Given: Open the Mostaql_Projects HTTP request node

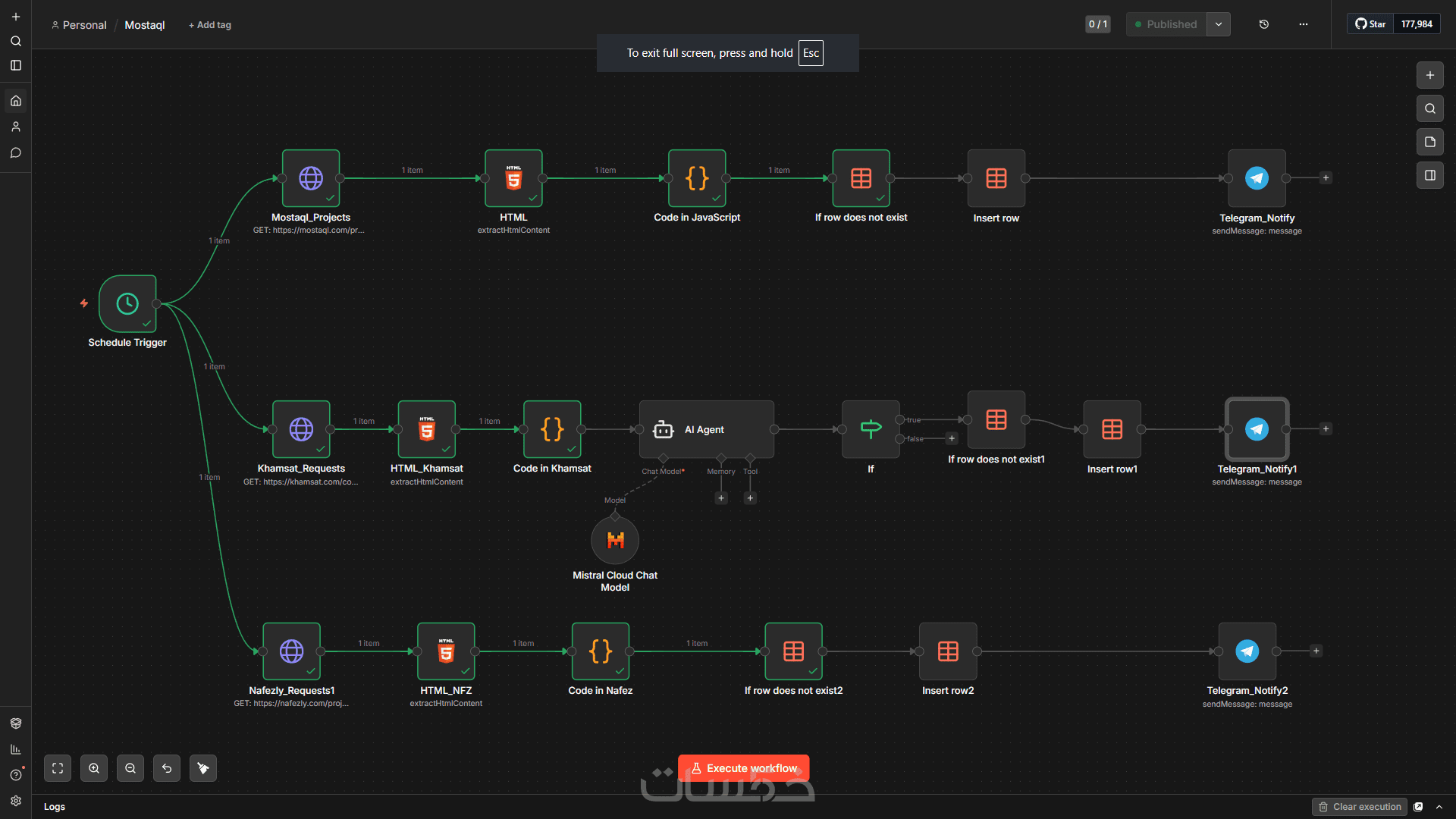Looking at the screenshot, I should [x=311, y=178].
